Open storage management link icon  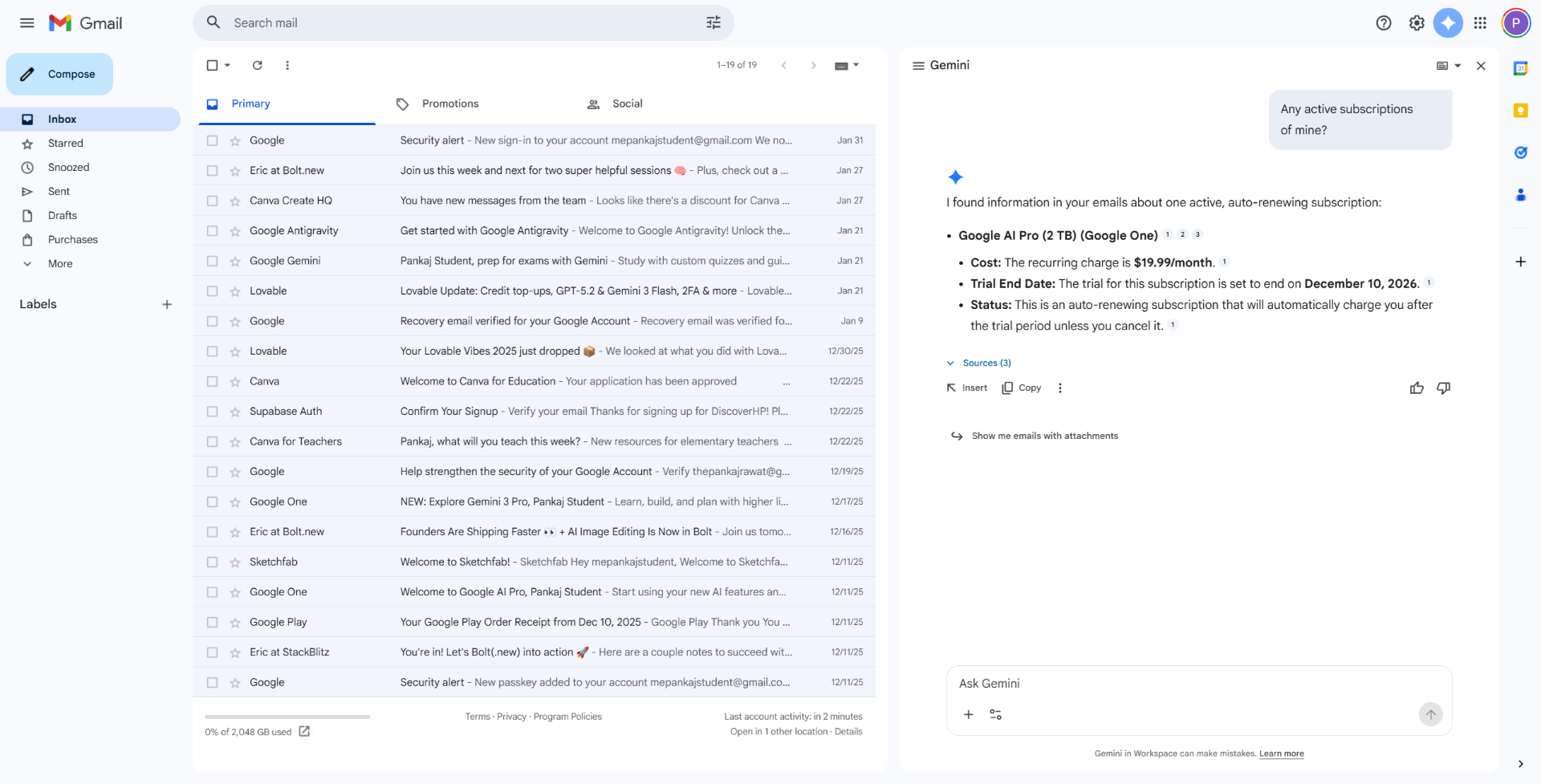(x=304, y=731)
